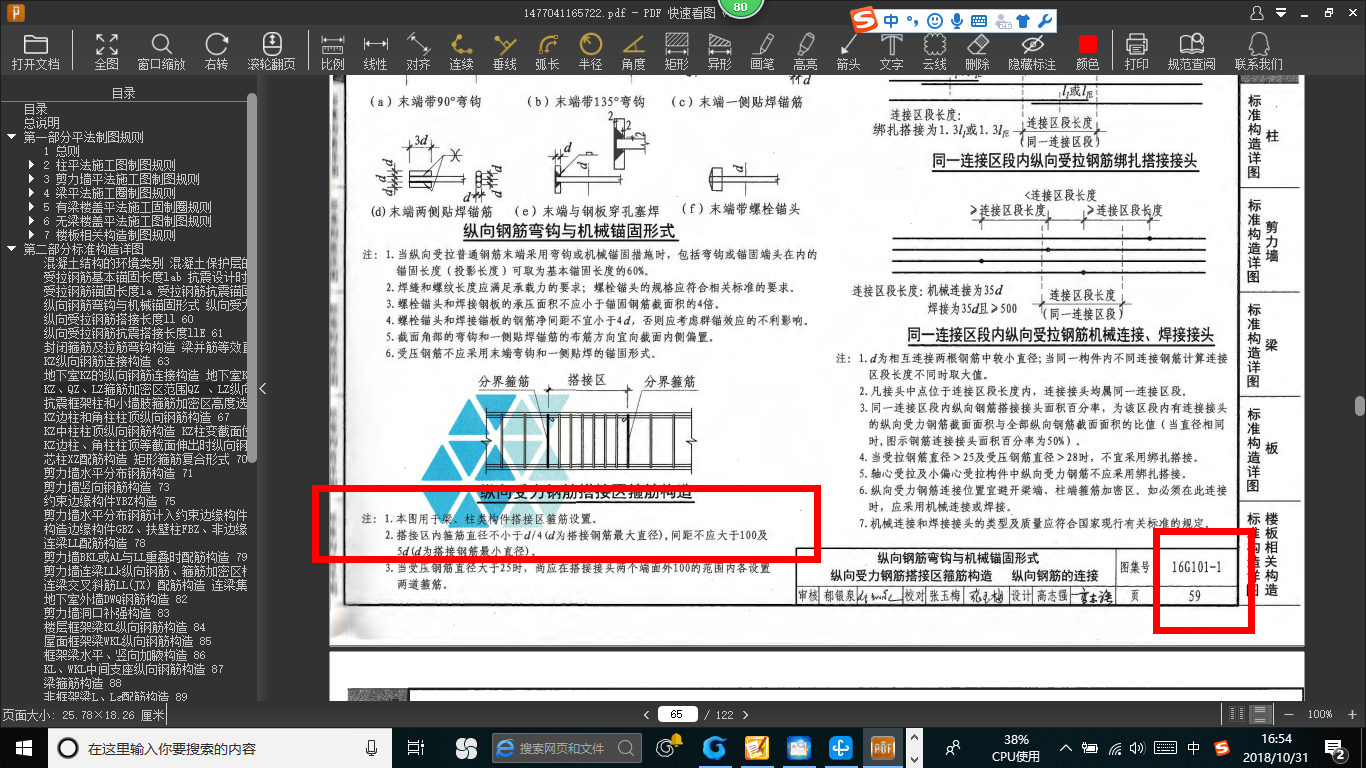Open the user account icon in title bar

pos(1258,13)
